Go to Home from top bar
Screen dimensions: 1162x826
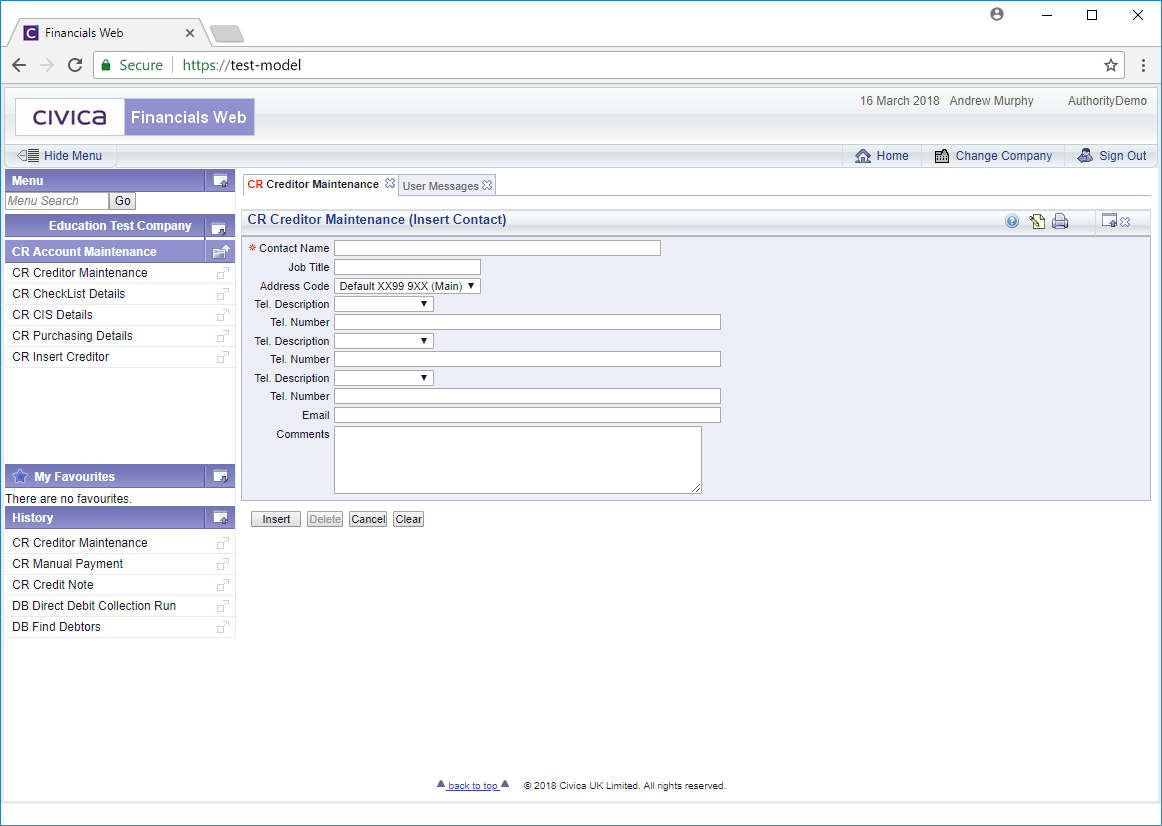(881, 156)
